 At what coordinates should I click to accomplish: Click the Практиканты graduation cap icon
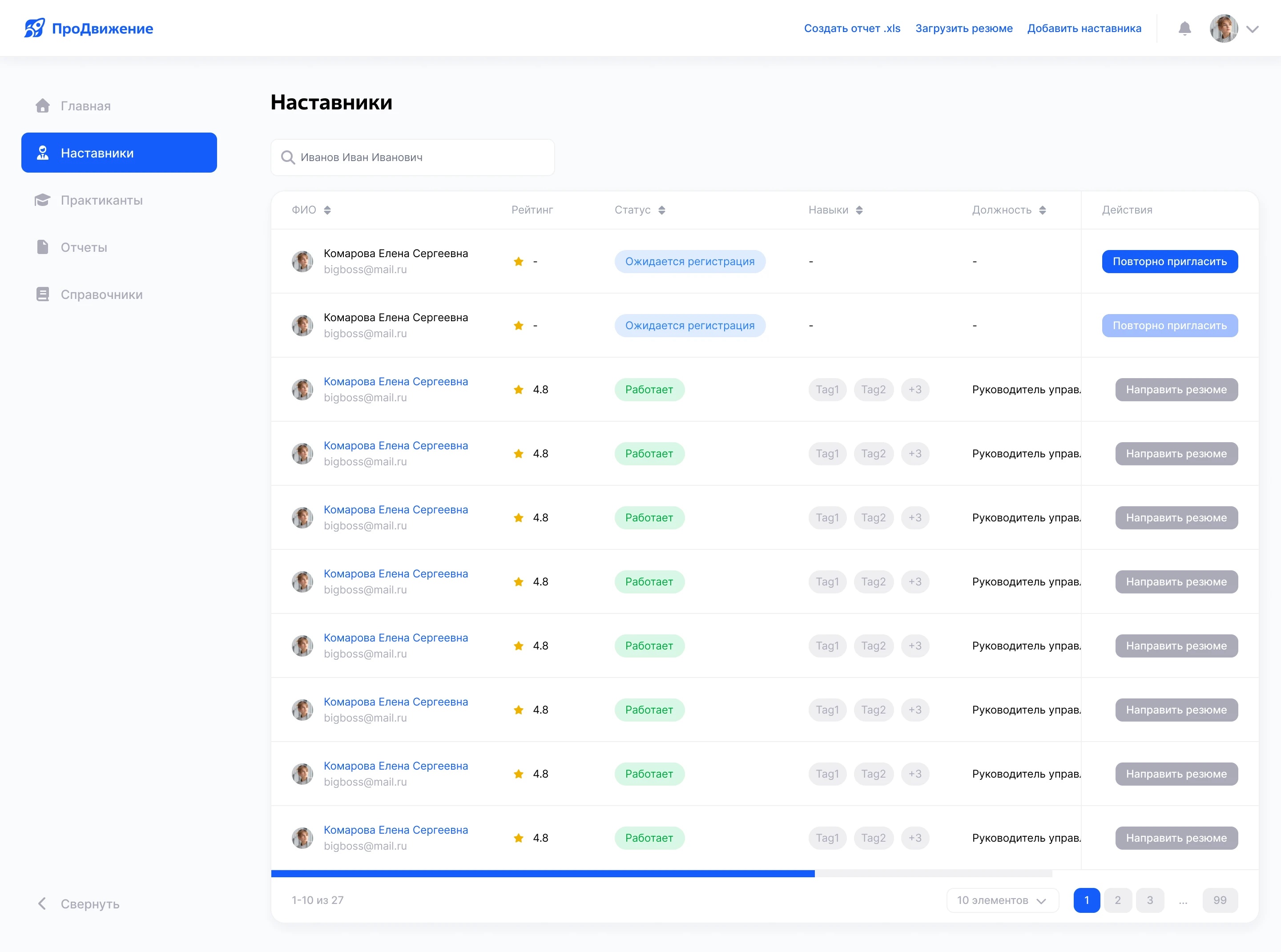[43, 200]
